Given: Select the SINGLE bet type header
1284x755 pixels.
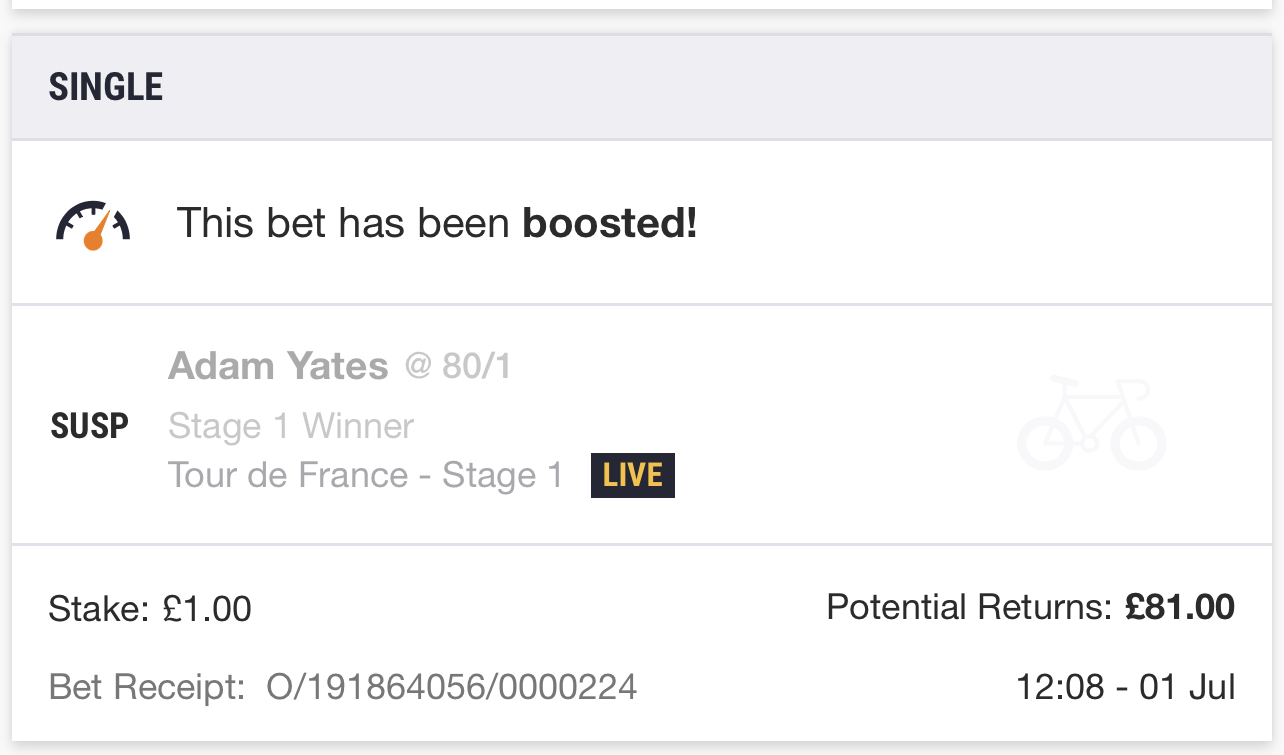Looking at the screenshot, I should point(106,88).
